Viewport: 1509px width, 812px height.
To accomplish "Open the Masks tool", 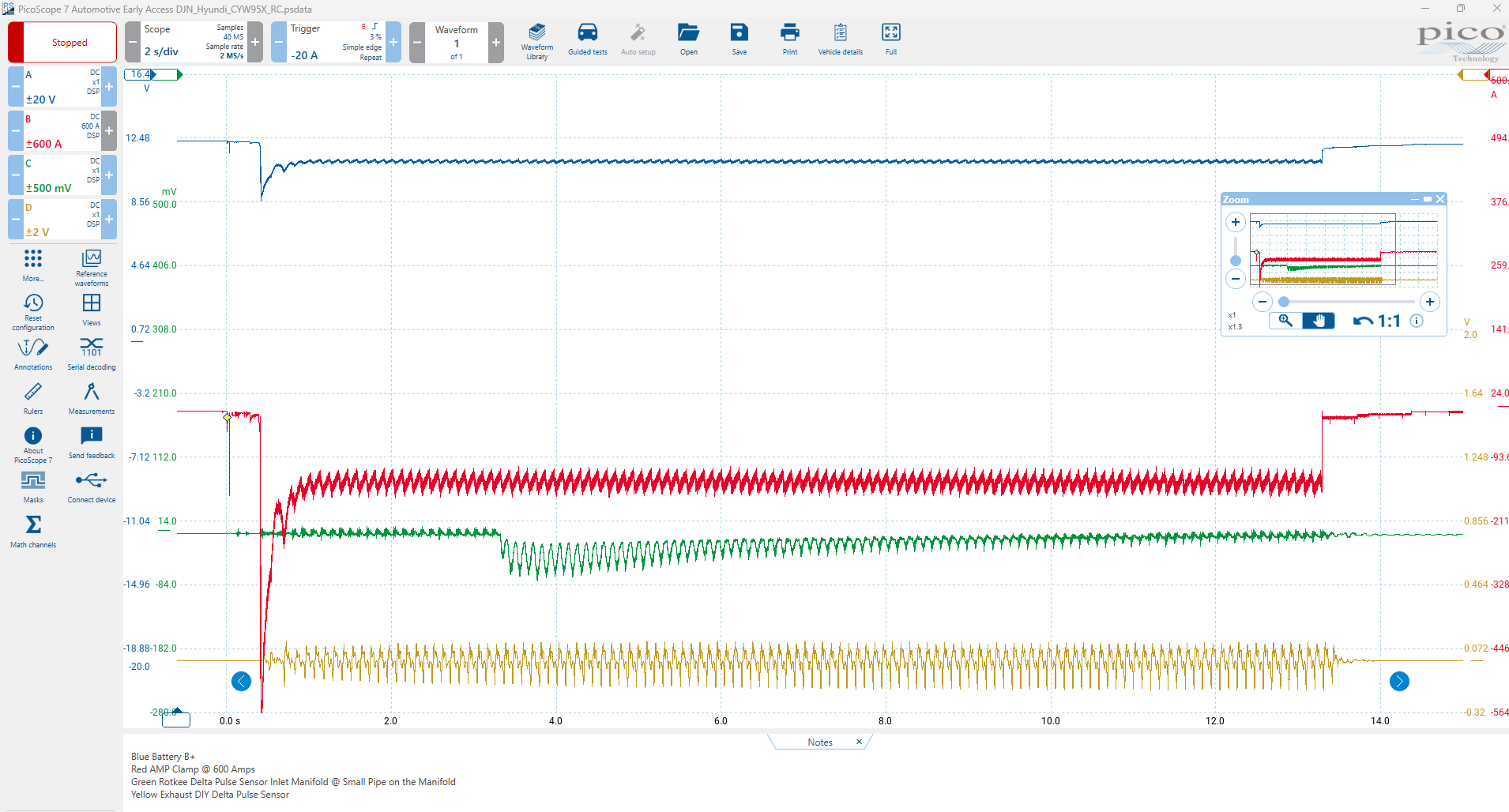I will click(x=33, y=487).
